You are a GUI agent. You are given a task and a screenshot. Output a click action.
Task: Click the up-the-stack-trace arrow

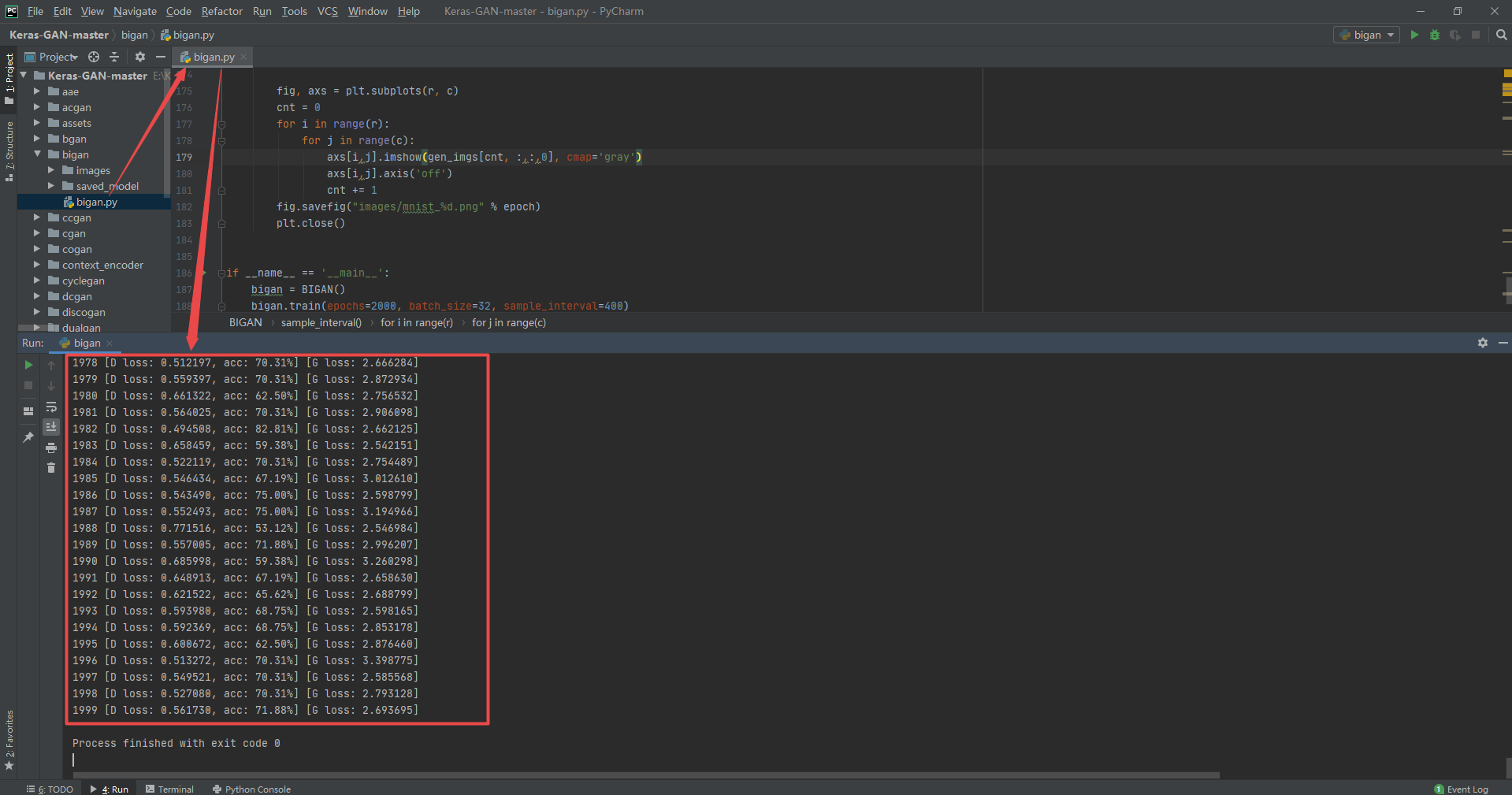51,365
